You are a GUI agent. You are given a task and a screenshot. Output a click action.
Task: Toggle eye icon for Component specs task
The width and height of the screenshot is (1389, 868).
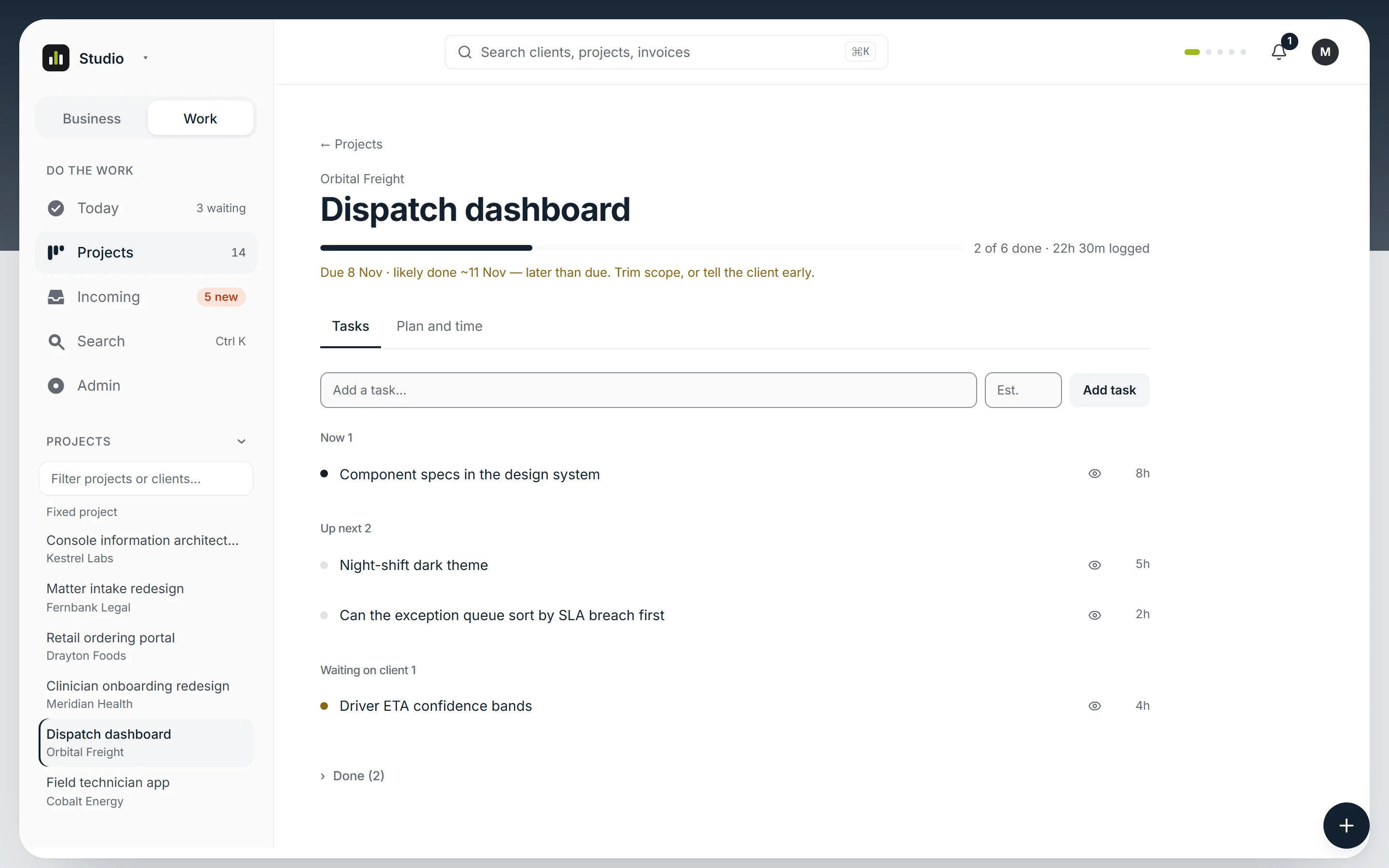pyautogui.click(x=1094, y=474)
